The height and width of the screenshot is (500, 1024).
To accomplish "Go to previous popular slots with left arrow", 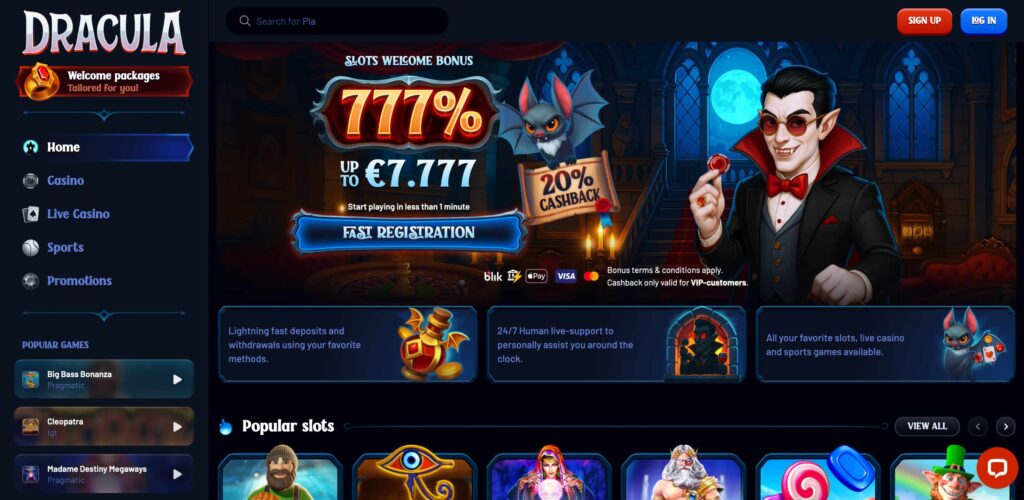I will (978, 426).
